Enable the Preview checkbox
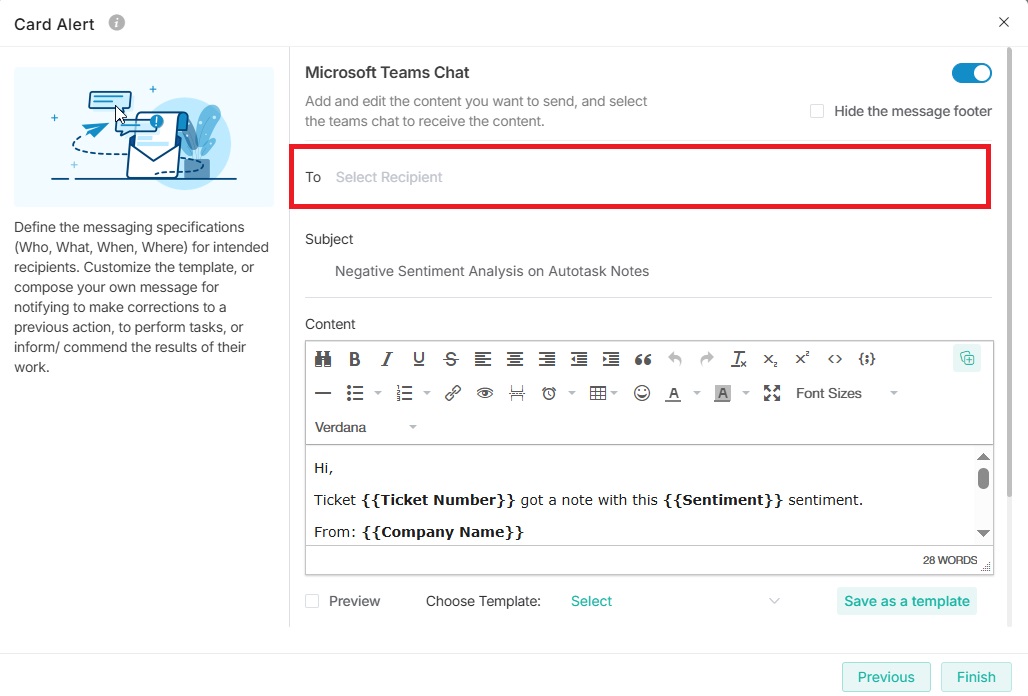The height and width of the screenshot is (696, 1028). click(x=313, y=601)
